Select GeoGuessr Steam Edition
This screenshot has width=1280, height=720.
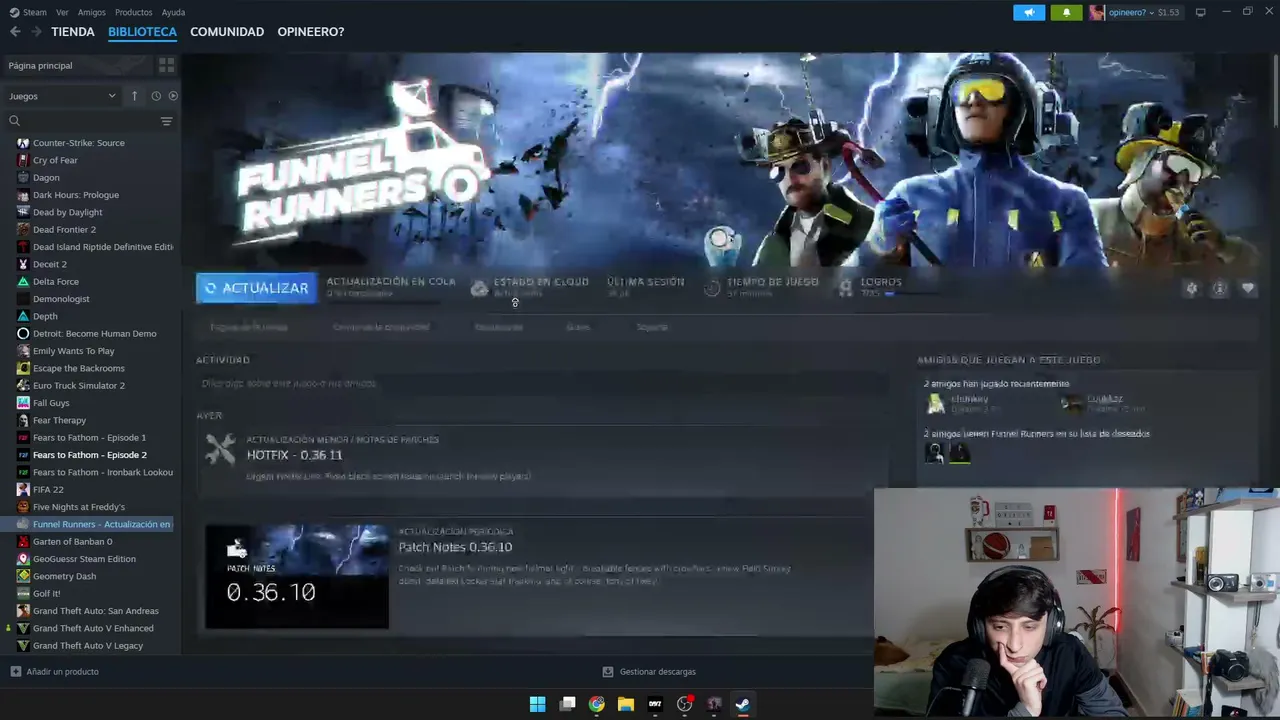click(x=84, y=559)
